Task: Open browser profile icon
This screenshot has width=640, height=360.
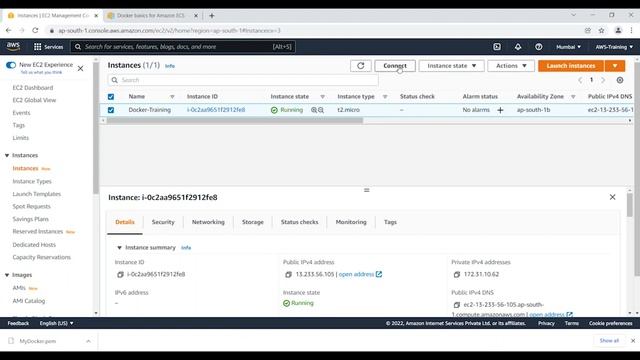Action: pyautogui.click(x=618, y=30)
